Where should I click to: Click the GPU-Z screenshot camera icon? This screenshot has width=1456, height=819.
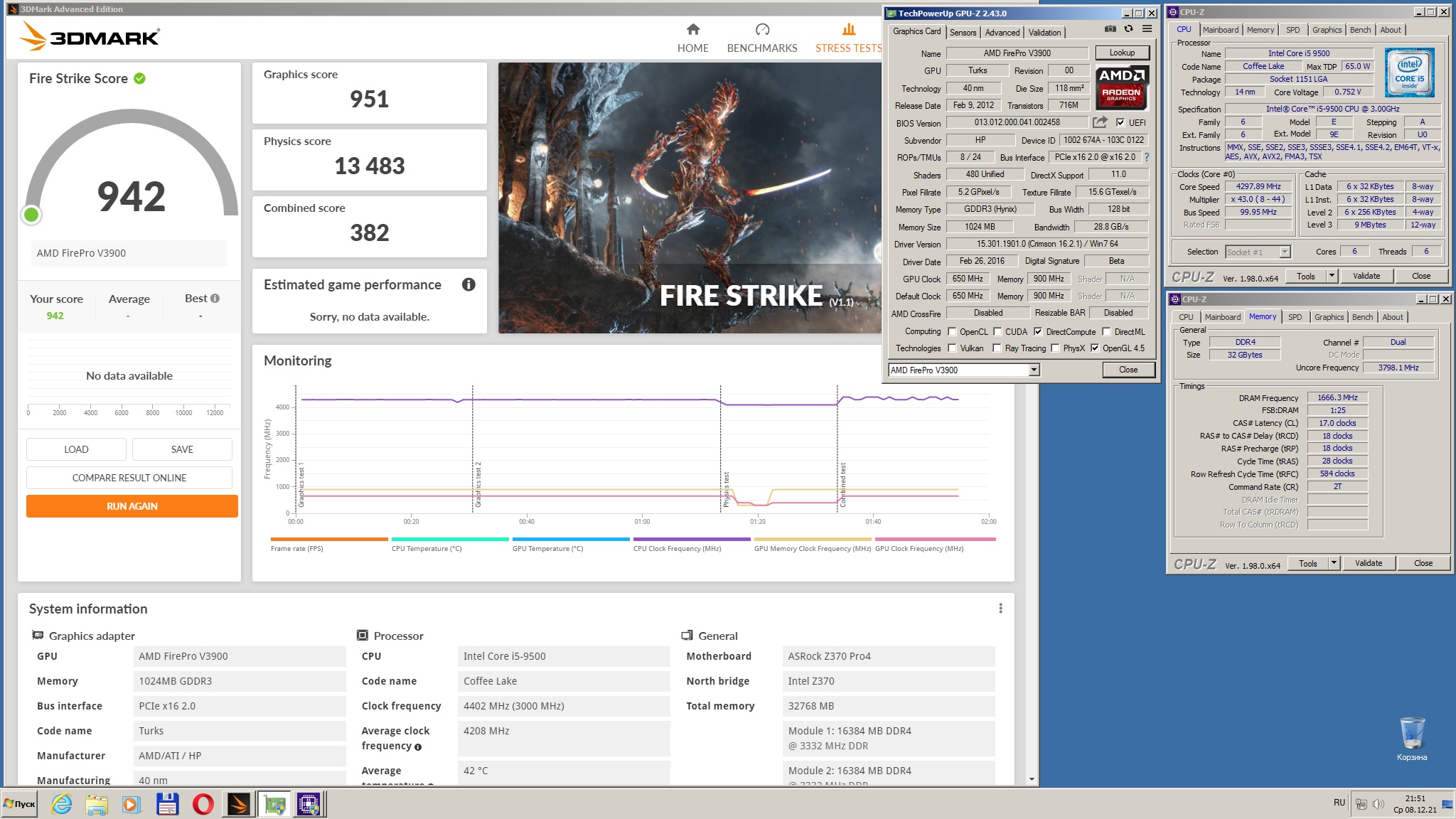pos(1110,29)
